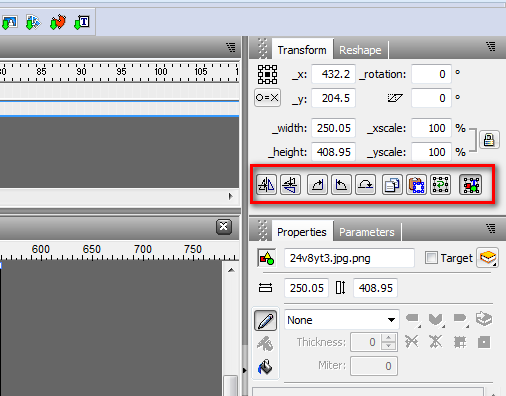Rotate 90 degrees counter-clockwise button
506x396 pixels.
tap(341, 184)
